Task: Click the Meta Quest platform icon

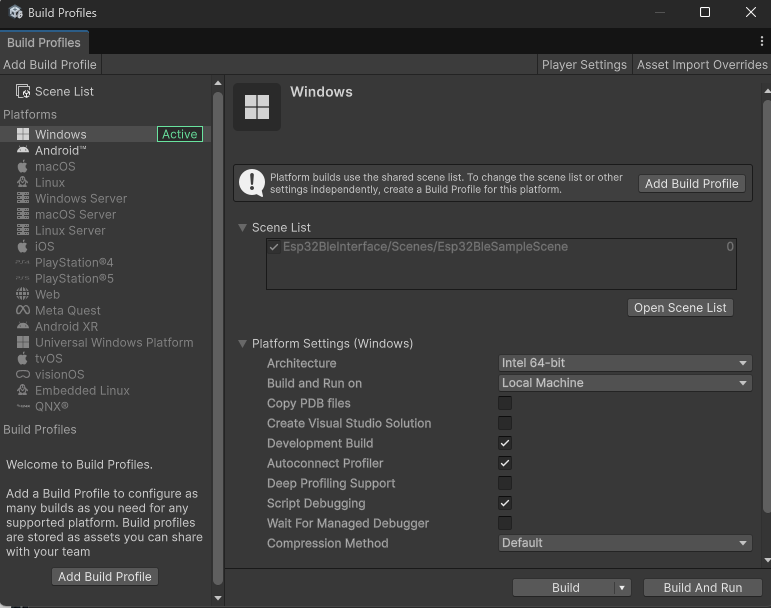Action: pos(23,311)
